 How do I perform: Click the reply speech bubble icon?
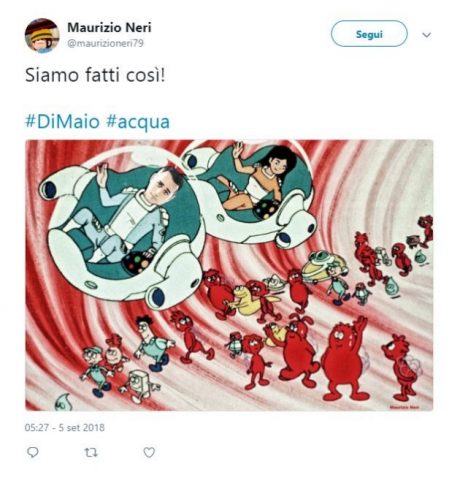pyautogui.click(x=33, y=452)
